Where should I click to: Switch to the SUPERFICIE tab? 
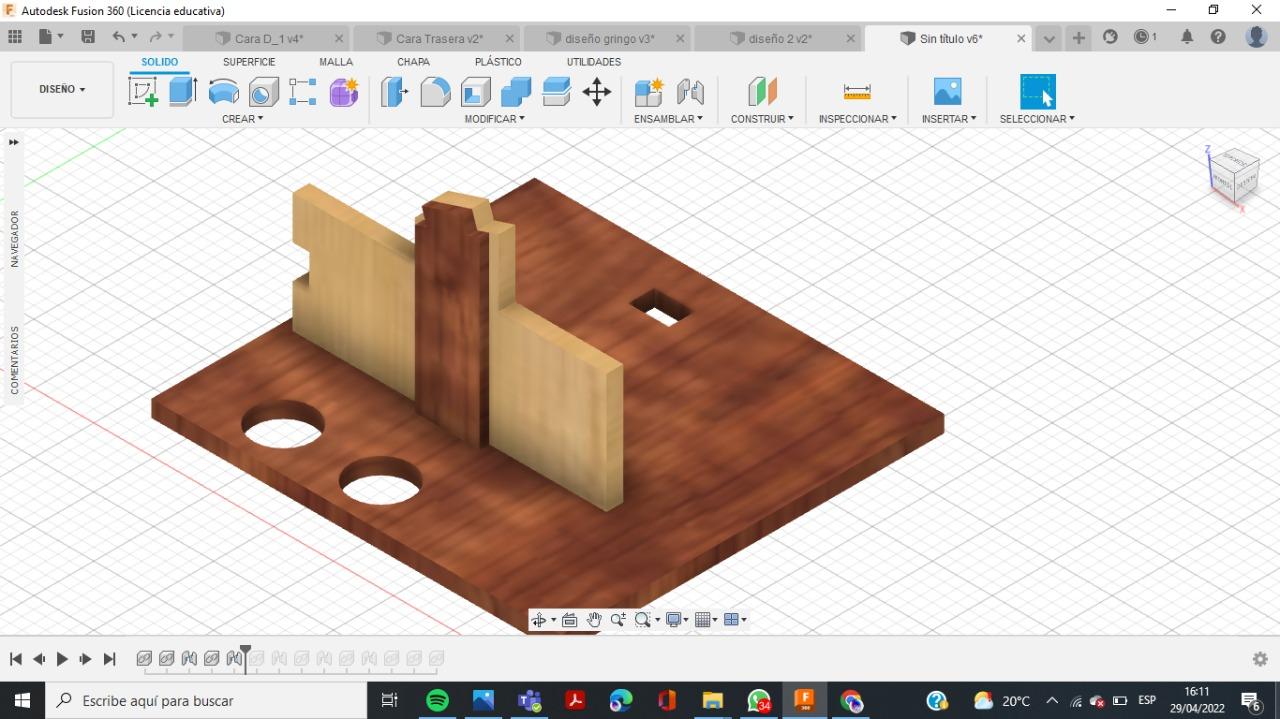pyautogui.click(x=249, y=62)
